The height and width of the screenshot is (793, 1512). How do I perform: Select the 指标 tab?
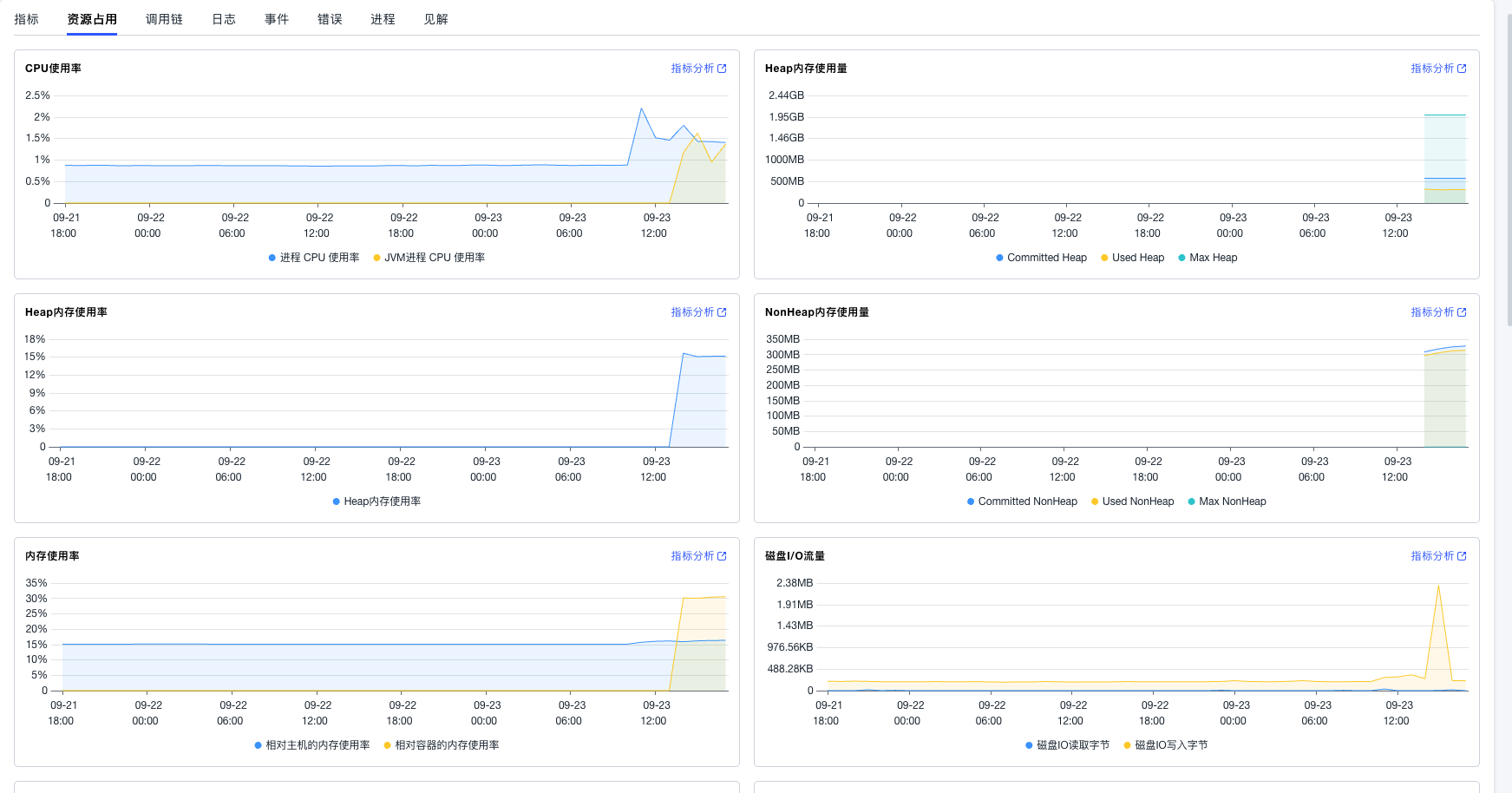(27, 19)
